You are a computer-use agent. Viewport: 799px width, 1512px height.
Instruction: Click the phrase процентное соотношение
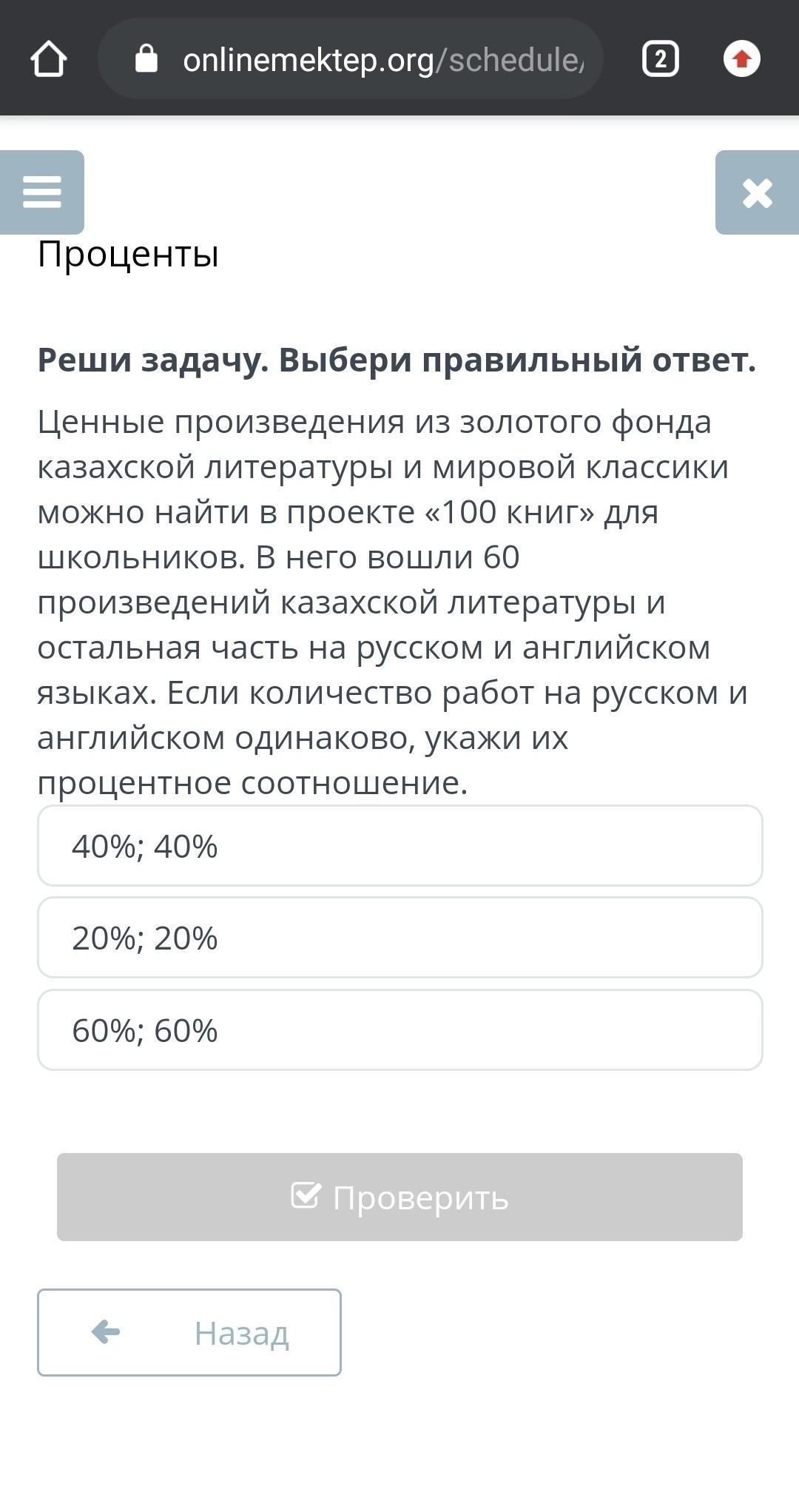pos(252,783)
